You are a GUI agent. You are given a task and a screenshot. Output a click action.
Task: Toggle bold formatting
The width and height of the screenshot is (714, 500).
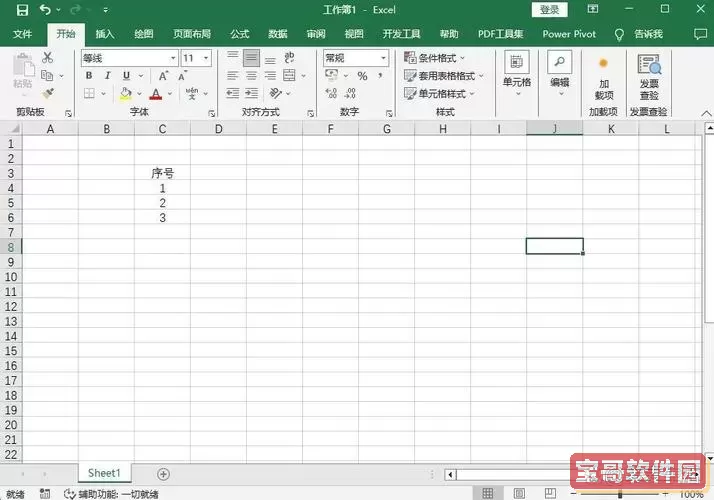pyautogui.click(x=89, y=76)
